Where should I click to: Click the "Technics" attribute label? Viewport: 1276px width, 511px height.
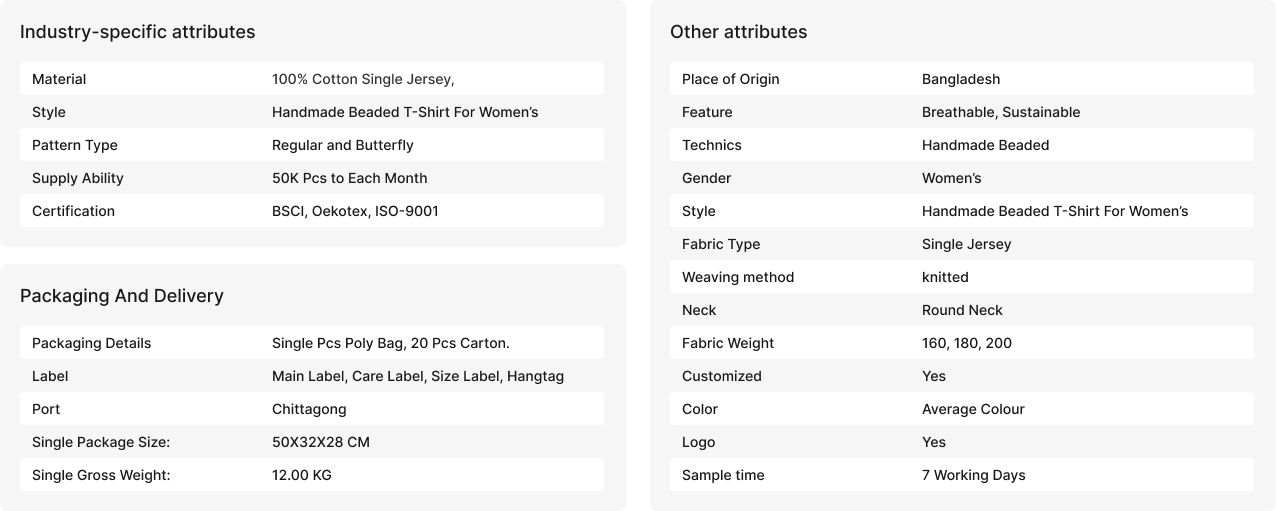pyautogui.click(x=711, y=145)
